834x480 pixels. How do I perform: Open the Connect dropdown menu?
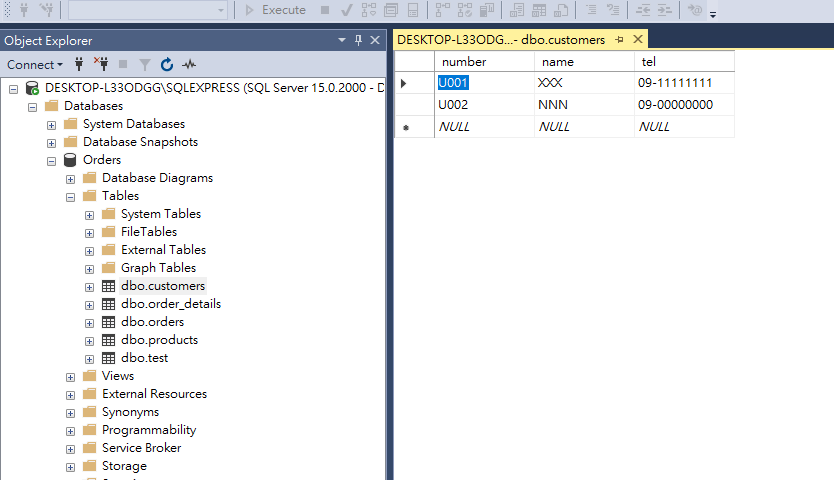click(x=35, y=64)
